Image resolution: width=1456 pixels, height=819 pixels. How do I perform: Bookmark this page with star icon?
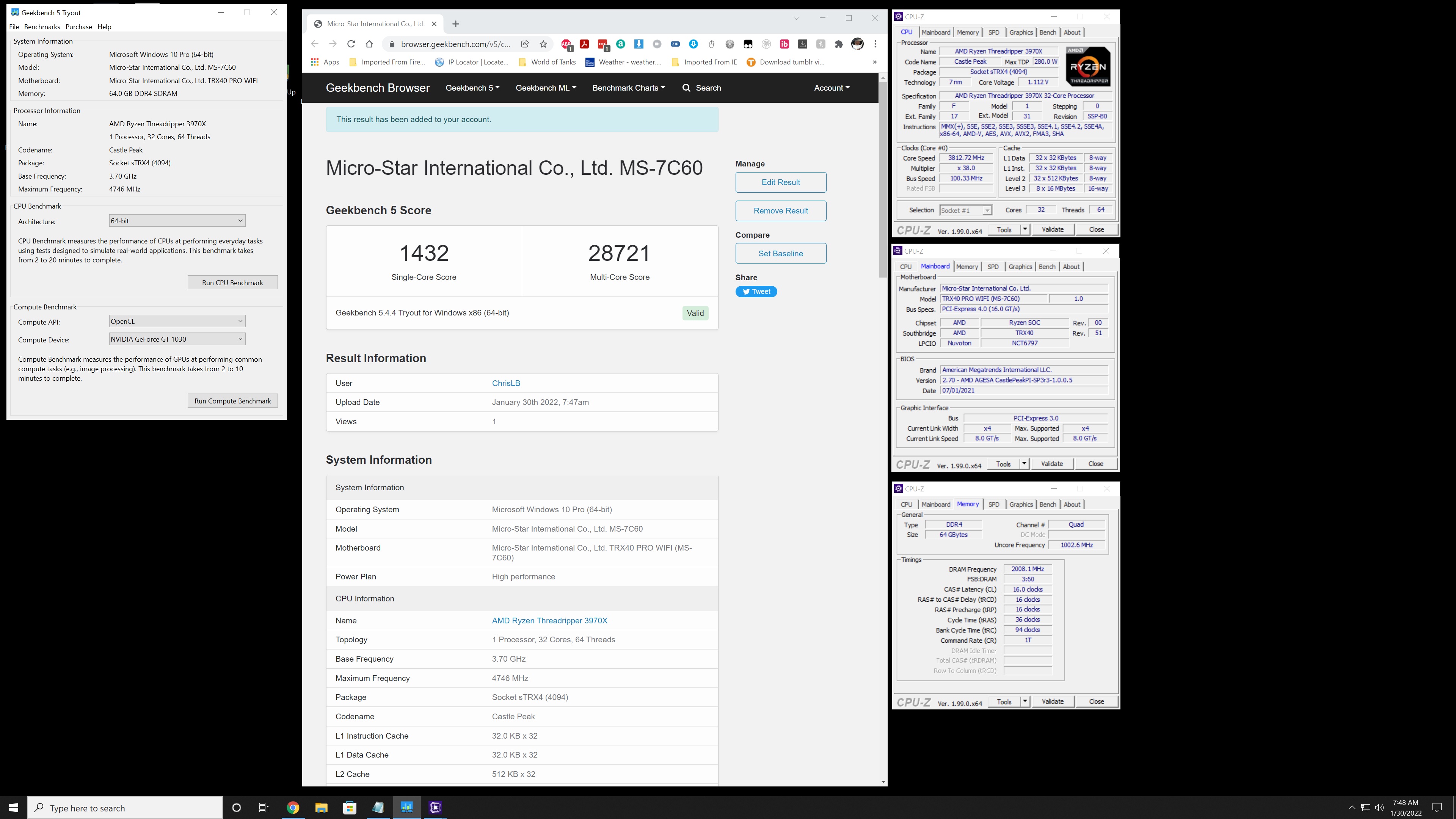point(543,44)
